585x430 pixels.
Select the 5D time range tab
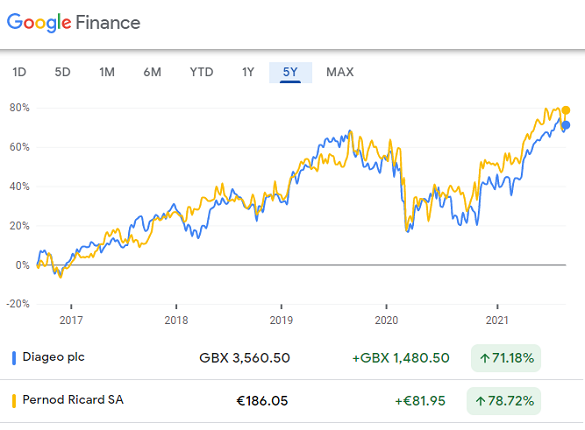point(63,72)
